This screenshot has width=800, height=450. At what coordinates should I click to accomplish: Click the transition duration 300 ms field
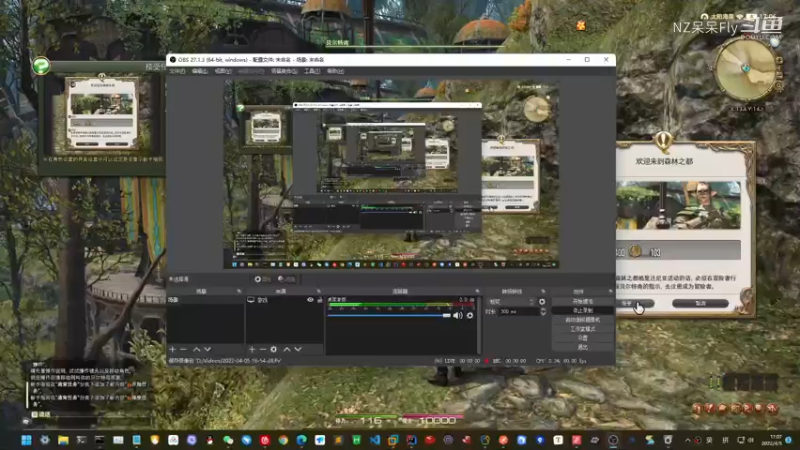pyautogui.click(x=518, y=312)
